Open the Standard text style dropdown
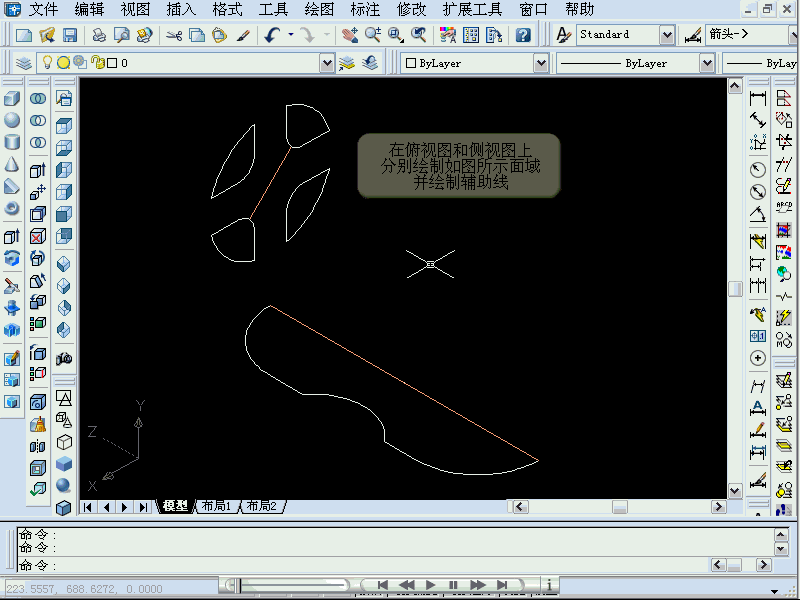 tap(667, 35)
